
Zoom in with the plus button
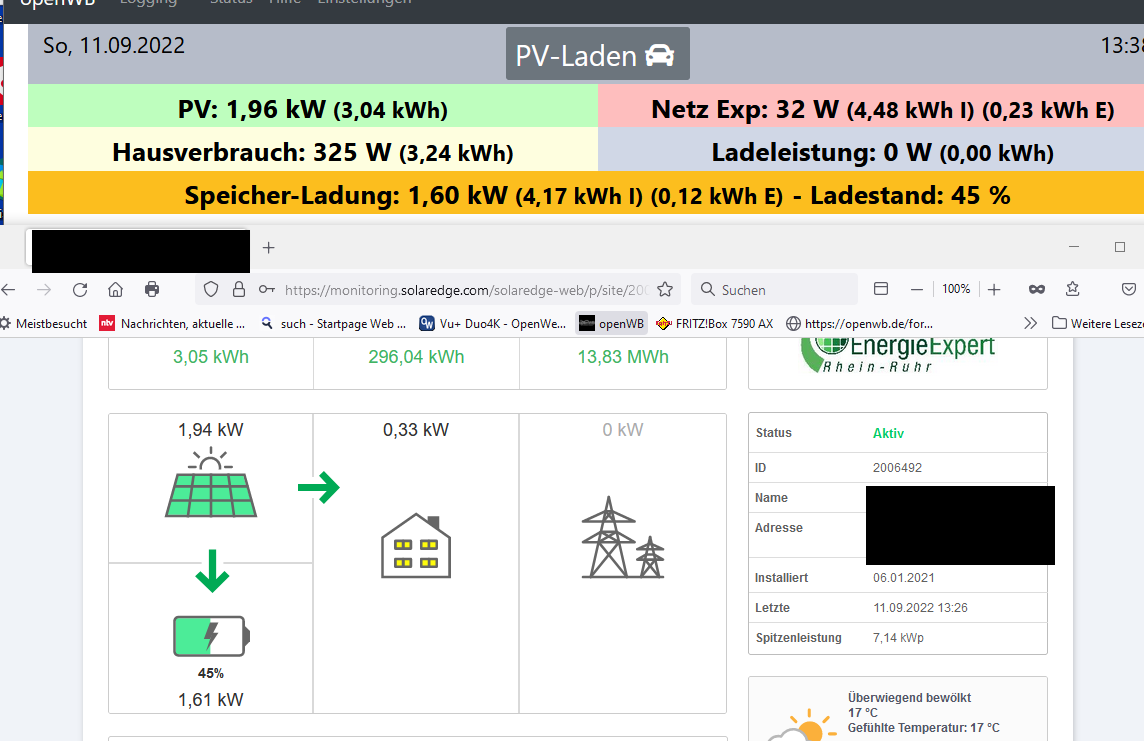[994, 290]
